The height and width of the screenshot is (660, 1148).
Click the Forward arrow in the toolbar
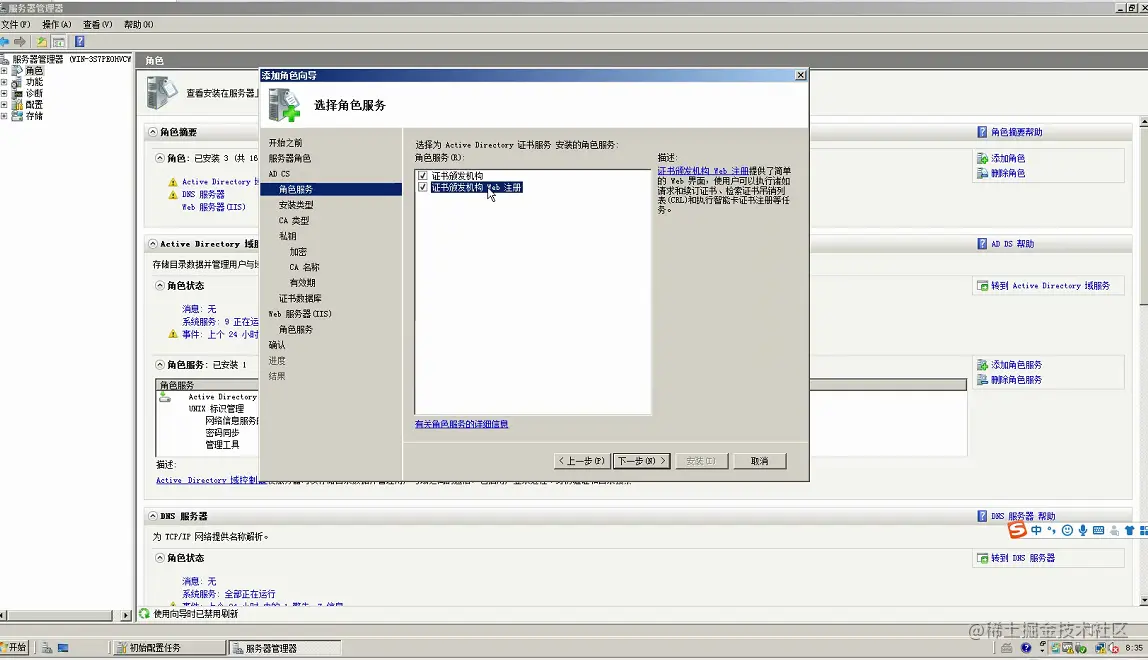click(x=20, y=42)
